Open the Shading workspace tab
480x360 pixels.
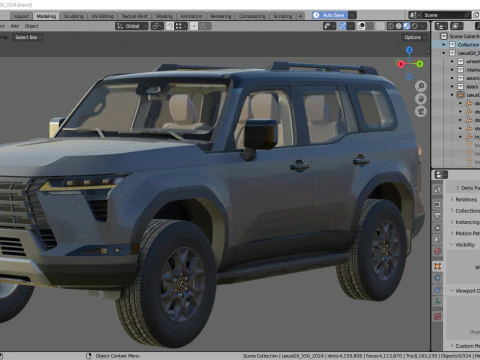(164, 16)
